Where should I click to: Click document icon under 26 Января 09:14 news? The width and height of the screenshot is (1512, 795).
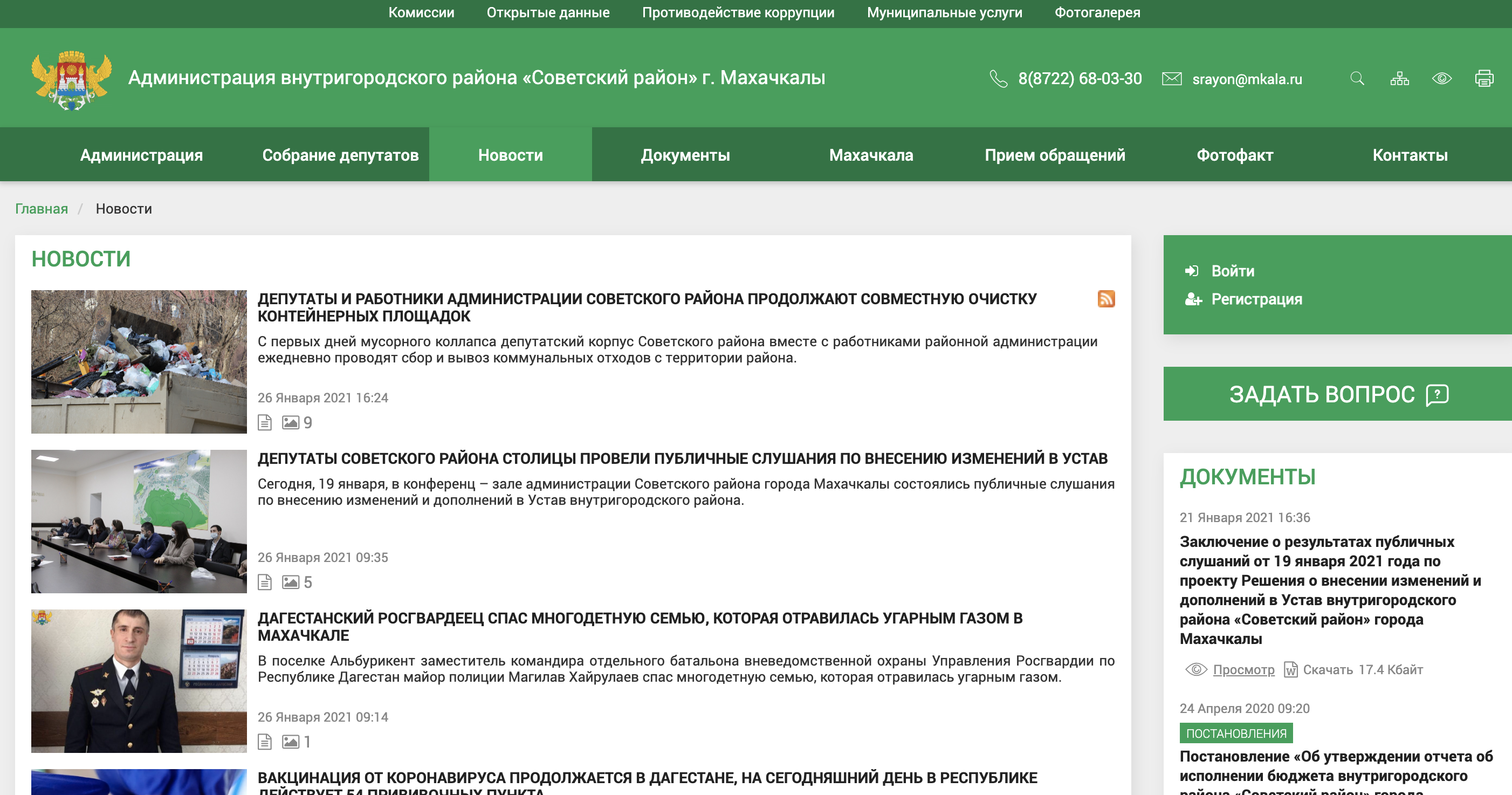pyautogui.click(x=265, y=742)
